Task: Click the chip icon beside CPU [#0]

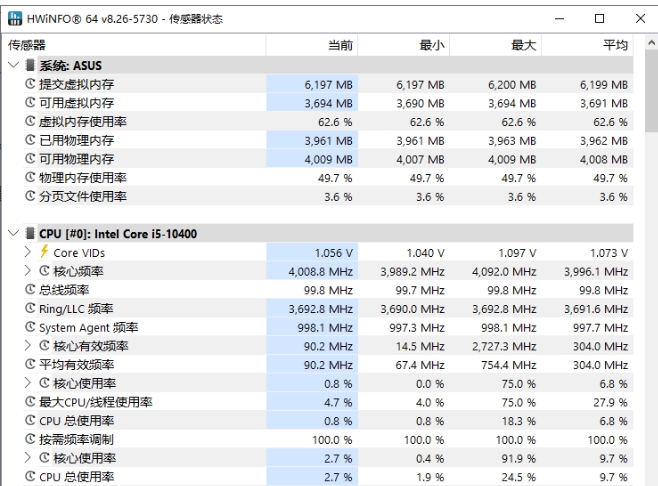Action: (x=30, y=233)
